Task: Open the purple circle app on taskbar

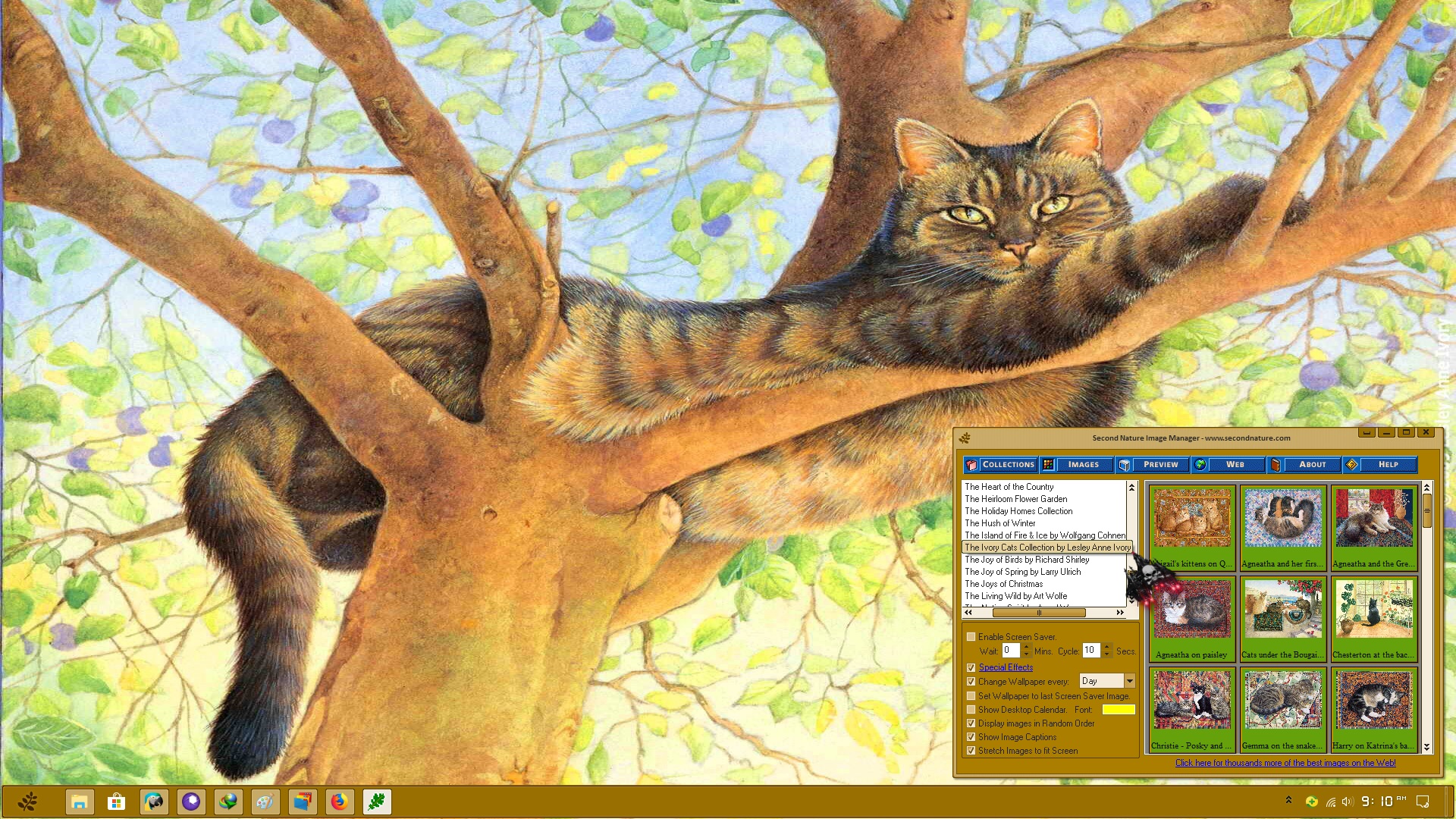Action: (191, 802)
